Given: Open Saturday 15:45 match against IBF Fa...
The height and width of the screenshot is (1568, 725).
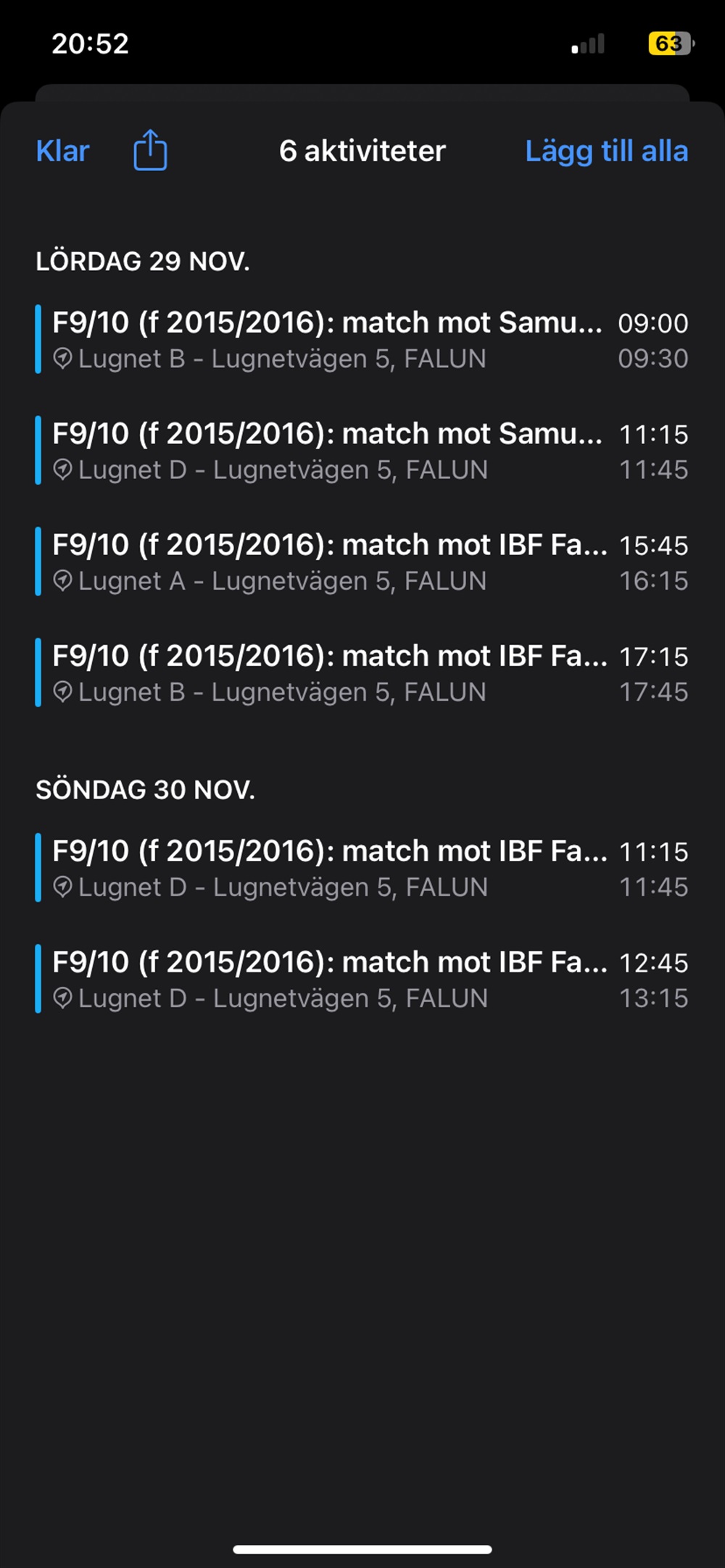Looking at the screenshot, I should point(326,546).
